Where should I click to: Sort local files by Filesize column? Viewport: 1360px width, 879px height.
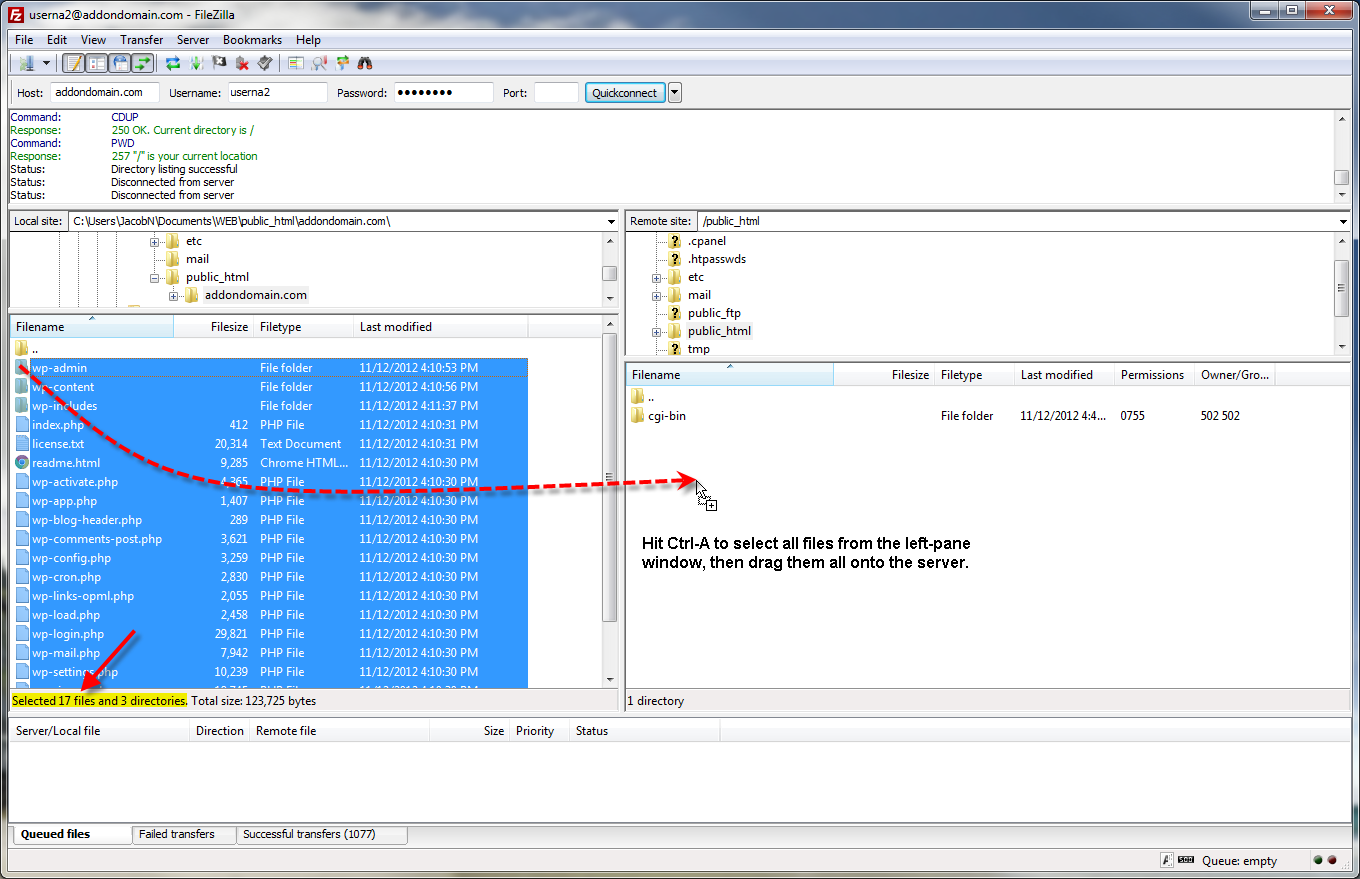click(213, 327)
